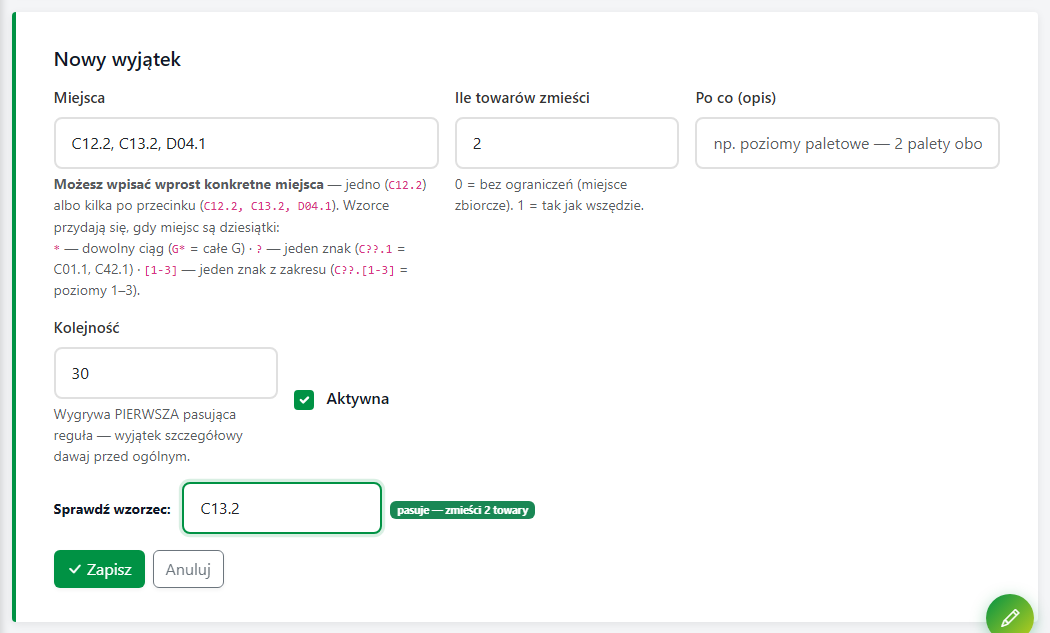This screenshot has width=1050, height=633.
Task: Focus the Miejsca input with C12.2, C13.2, D04.1
Action: tap(246, 143)
